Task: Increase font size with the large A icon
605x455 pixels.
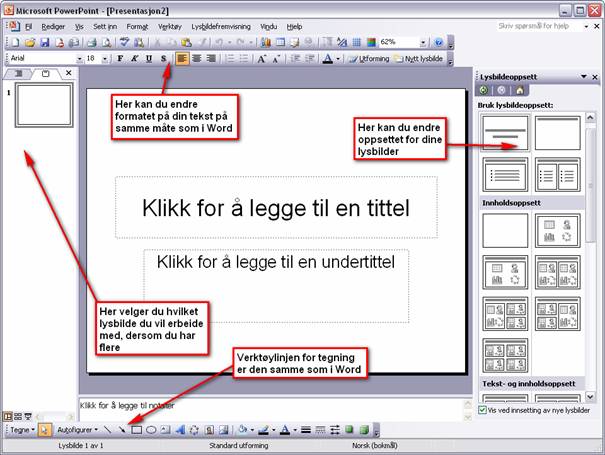Action: coord(262,59)
